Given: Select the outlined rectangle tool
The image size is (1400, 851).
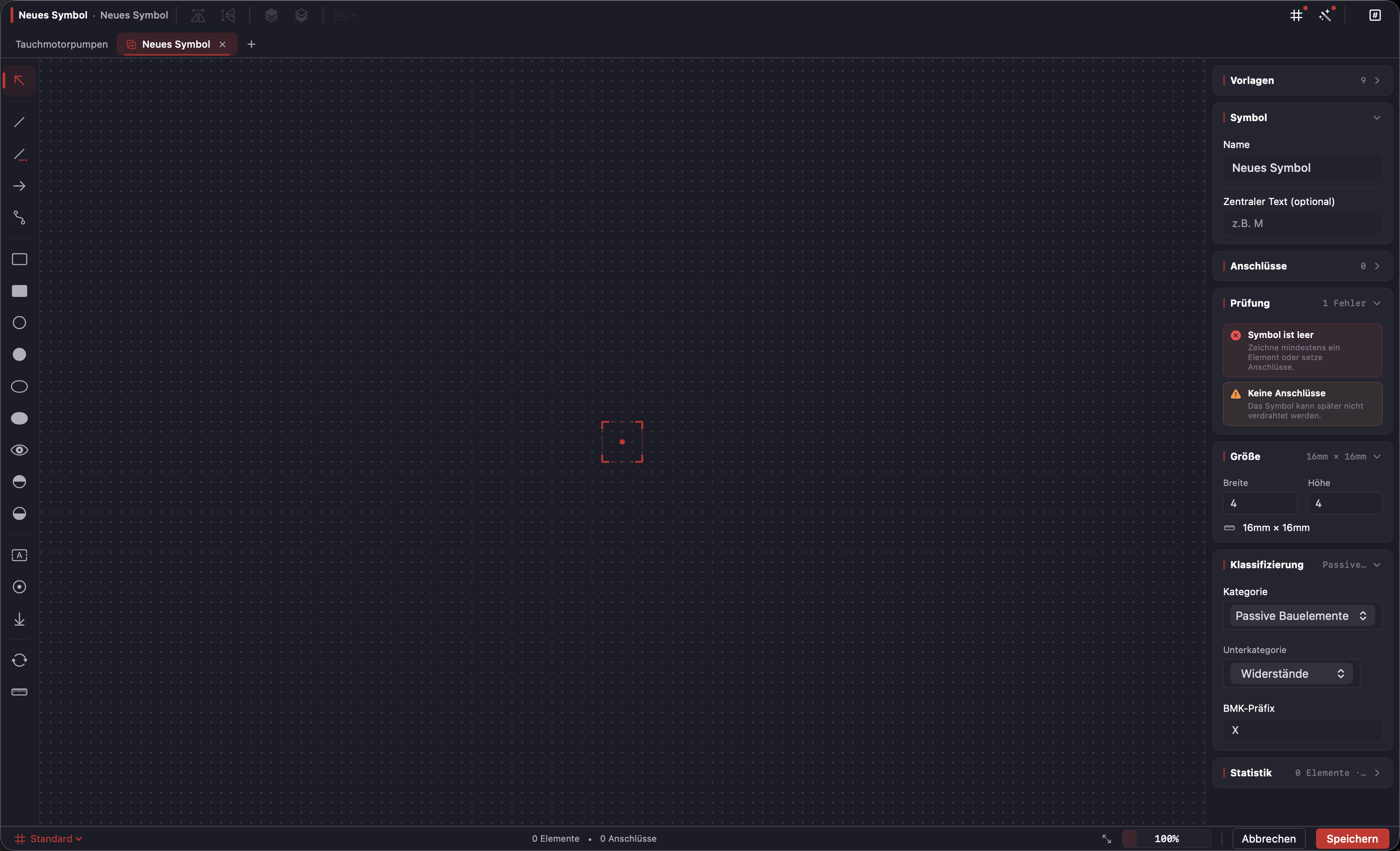Looking at the screenshot, I should click(x=19, y=260).
